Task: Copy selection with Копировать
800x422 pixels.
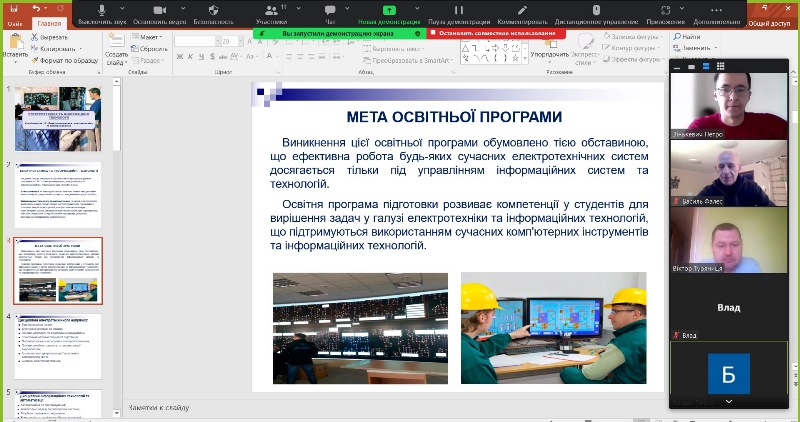Action: point(56,48)
